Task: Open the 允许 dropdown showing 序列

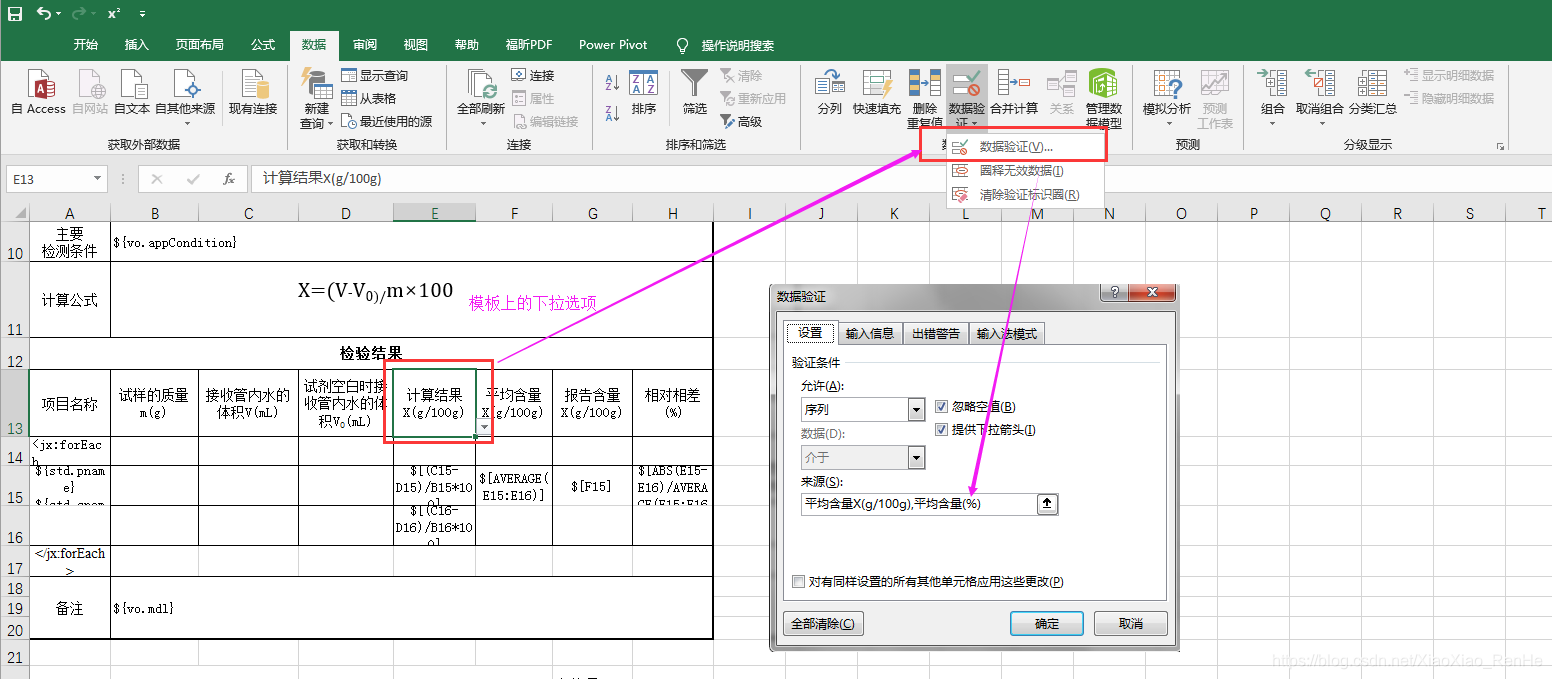Action: coord(915,409)
